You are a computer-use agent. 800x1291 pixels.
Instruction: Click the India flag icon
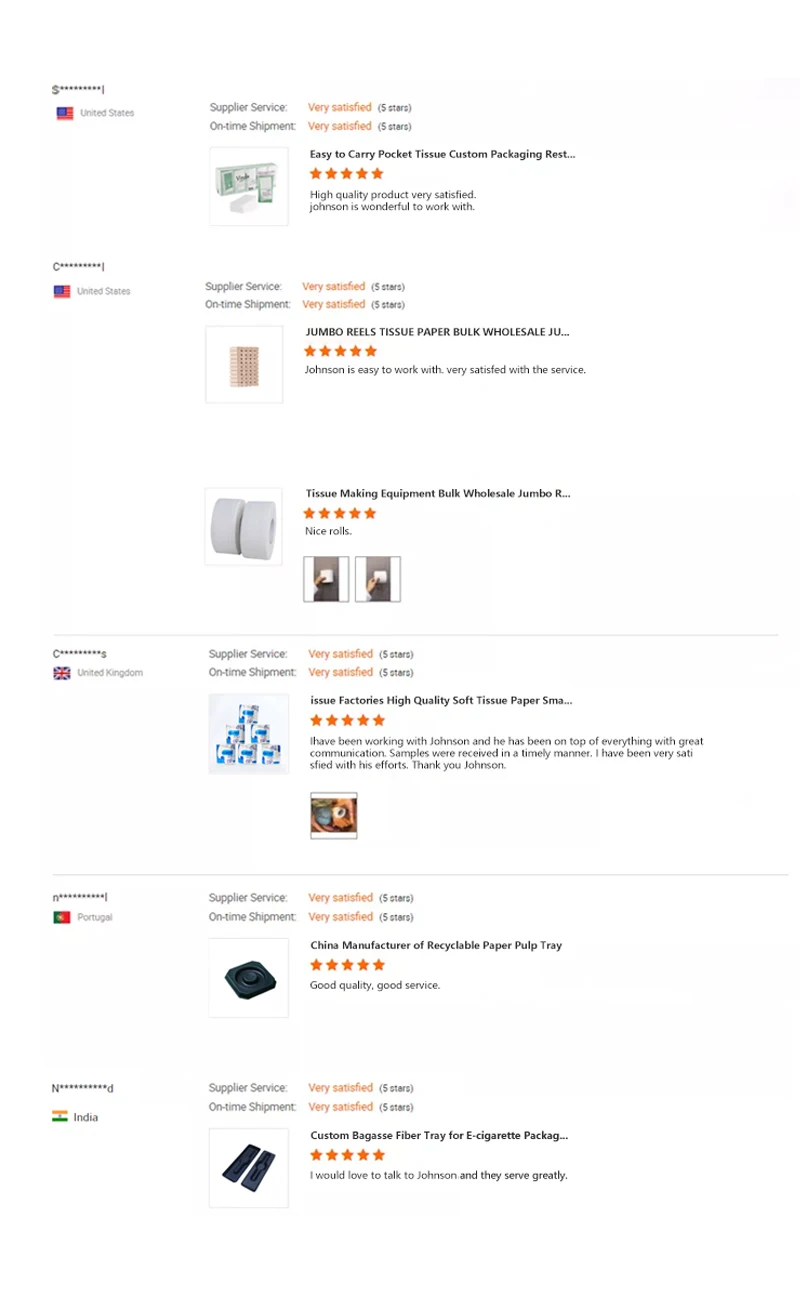60,1116
